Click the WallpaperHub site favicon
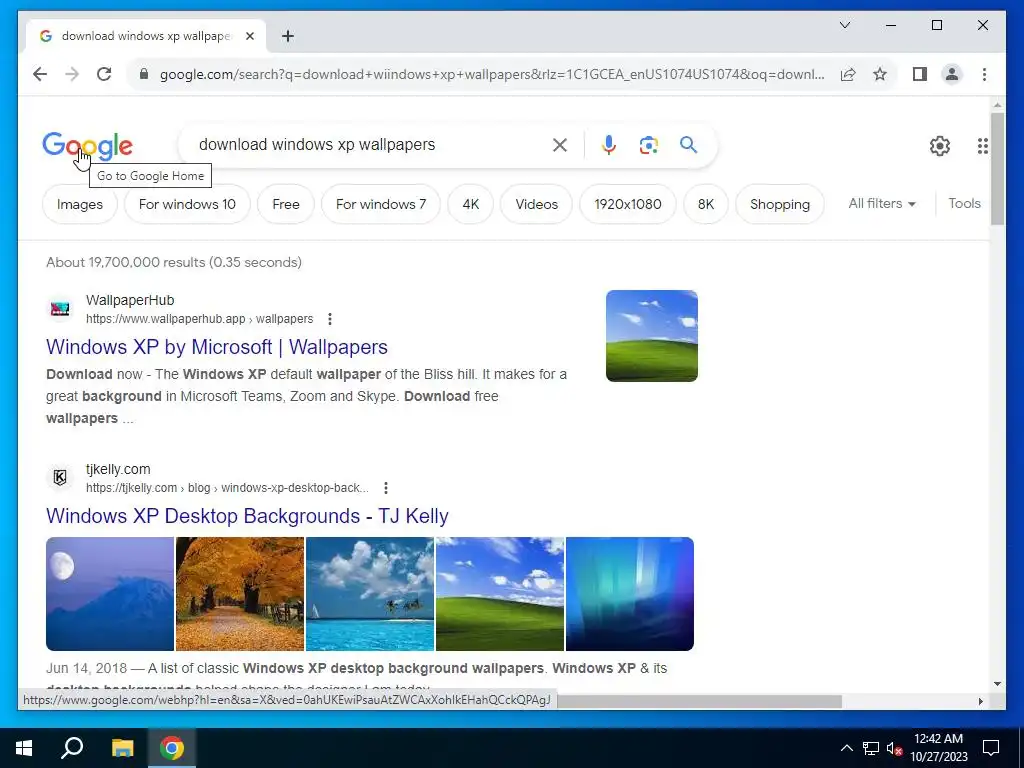This screenshot has width=1024, height=768. pos(60,309)
